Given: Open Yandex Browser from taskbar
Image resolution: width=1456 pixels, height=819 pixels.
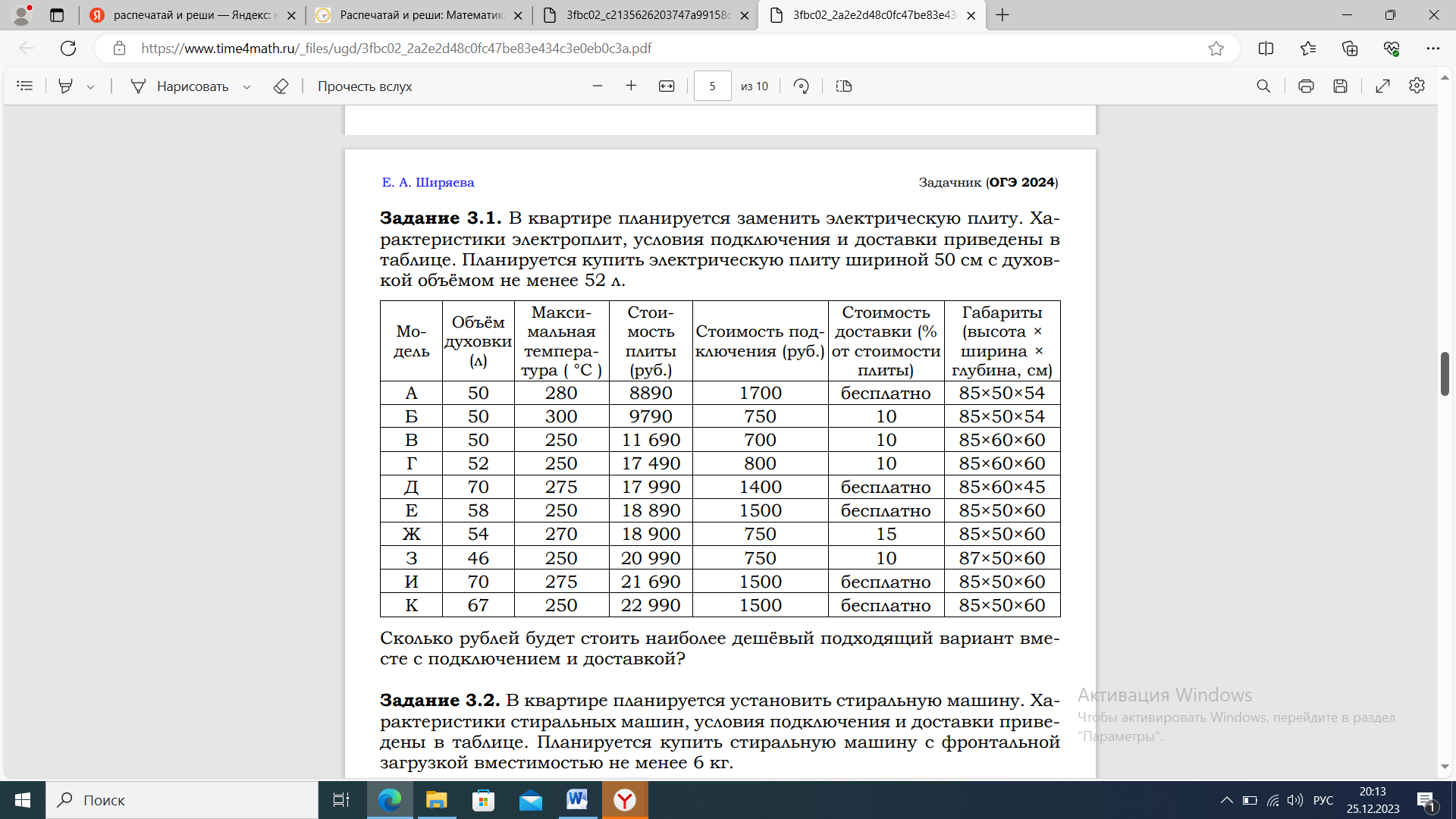Looking at the screenshot, I should [625, 800].
